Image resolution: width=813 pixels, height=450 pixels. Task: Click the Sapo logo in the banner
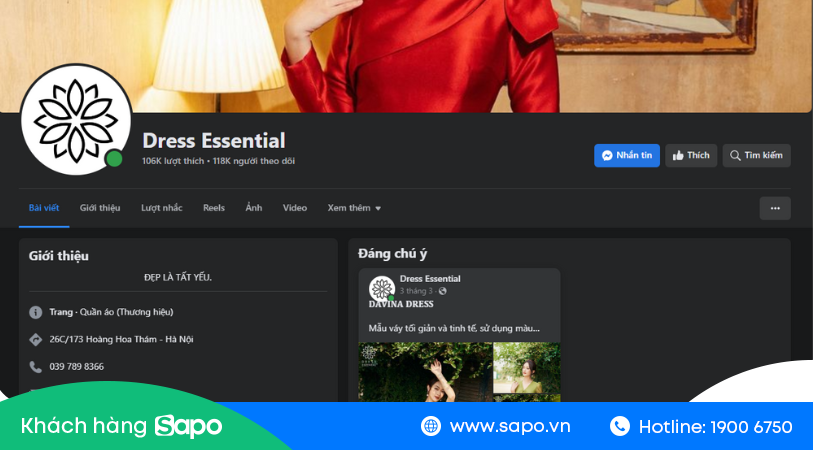pyautogui.click(x=188, y=427)
